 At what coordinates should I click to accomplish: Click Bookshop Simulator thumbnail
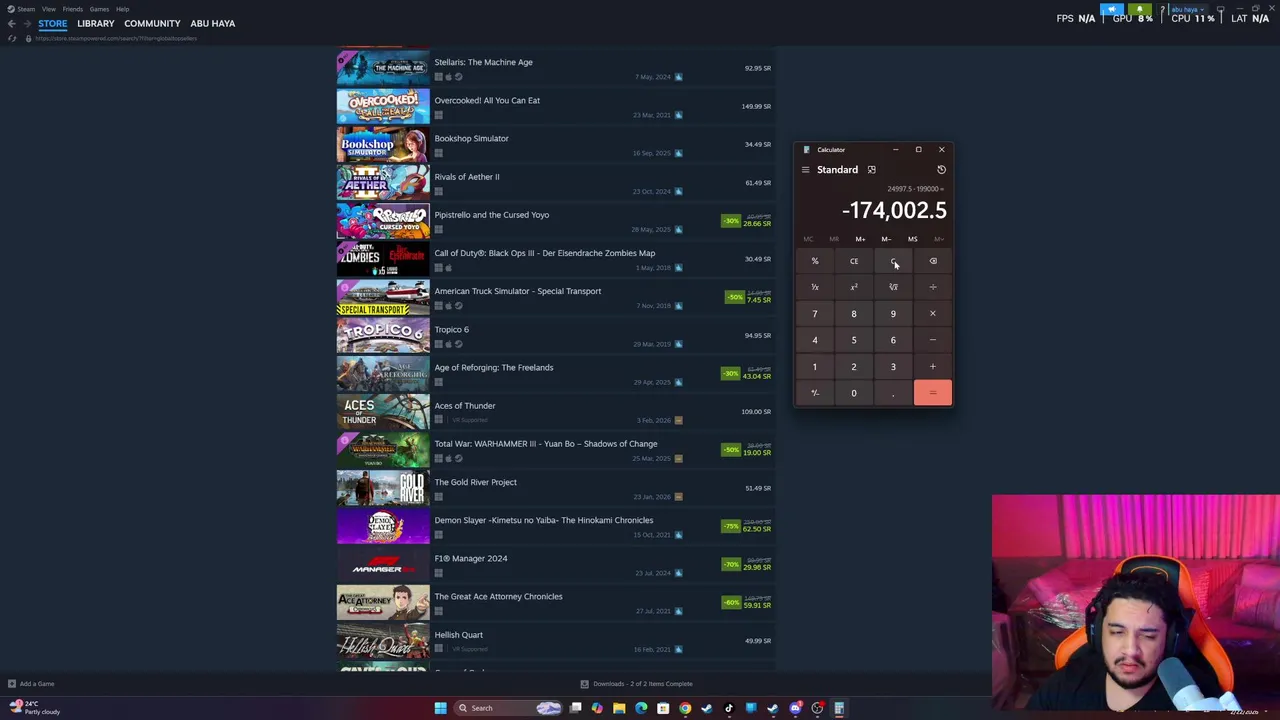(383, 145)
